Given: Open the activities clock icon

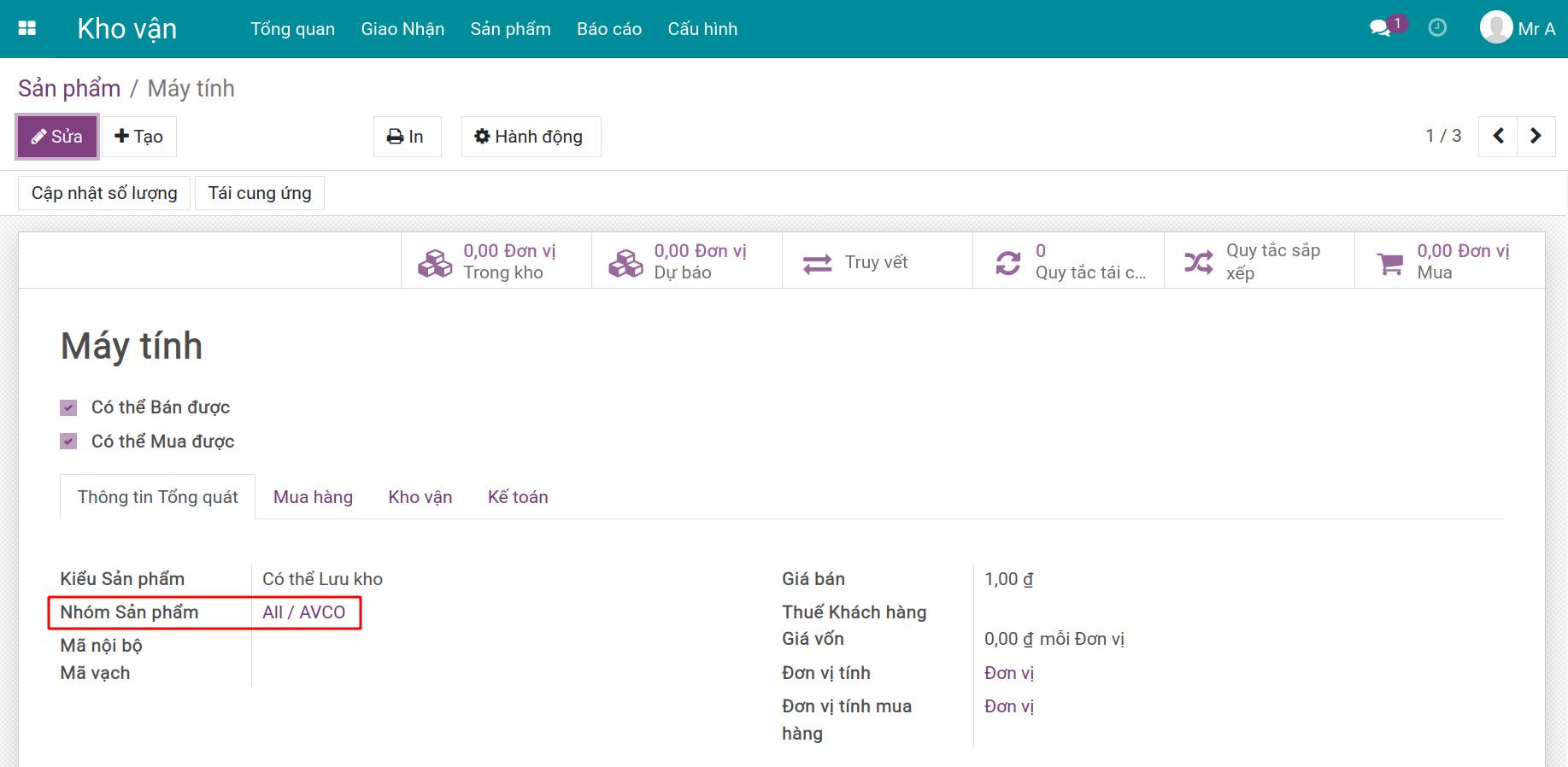Looking at the screenshot, I should click(1437, 28).
